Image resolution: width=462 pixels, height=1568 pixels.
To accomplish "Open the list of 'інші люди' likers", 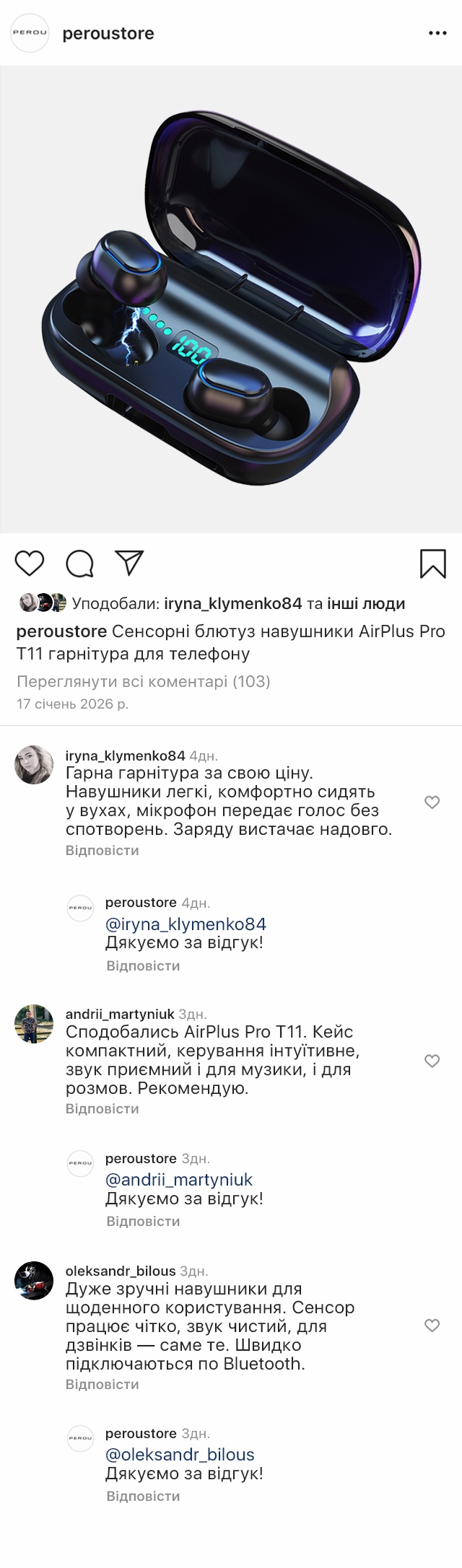I will [x=366, y=604].
